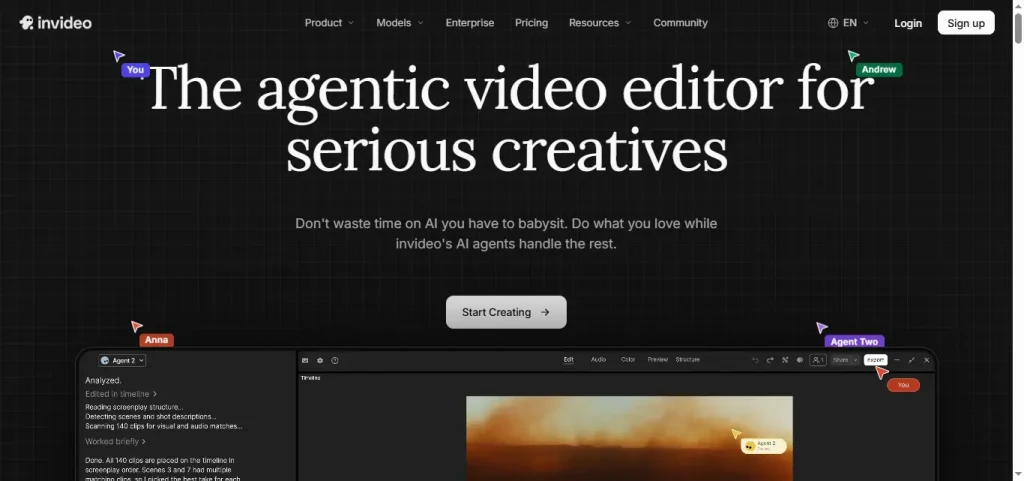Switch to the Audio tab in editor
The width and height of the screenshot is (1024, 481).
point(598,360)
